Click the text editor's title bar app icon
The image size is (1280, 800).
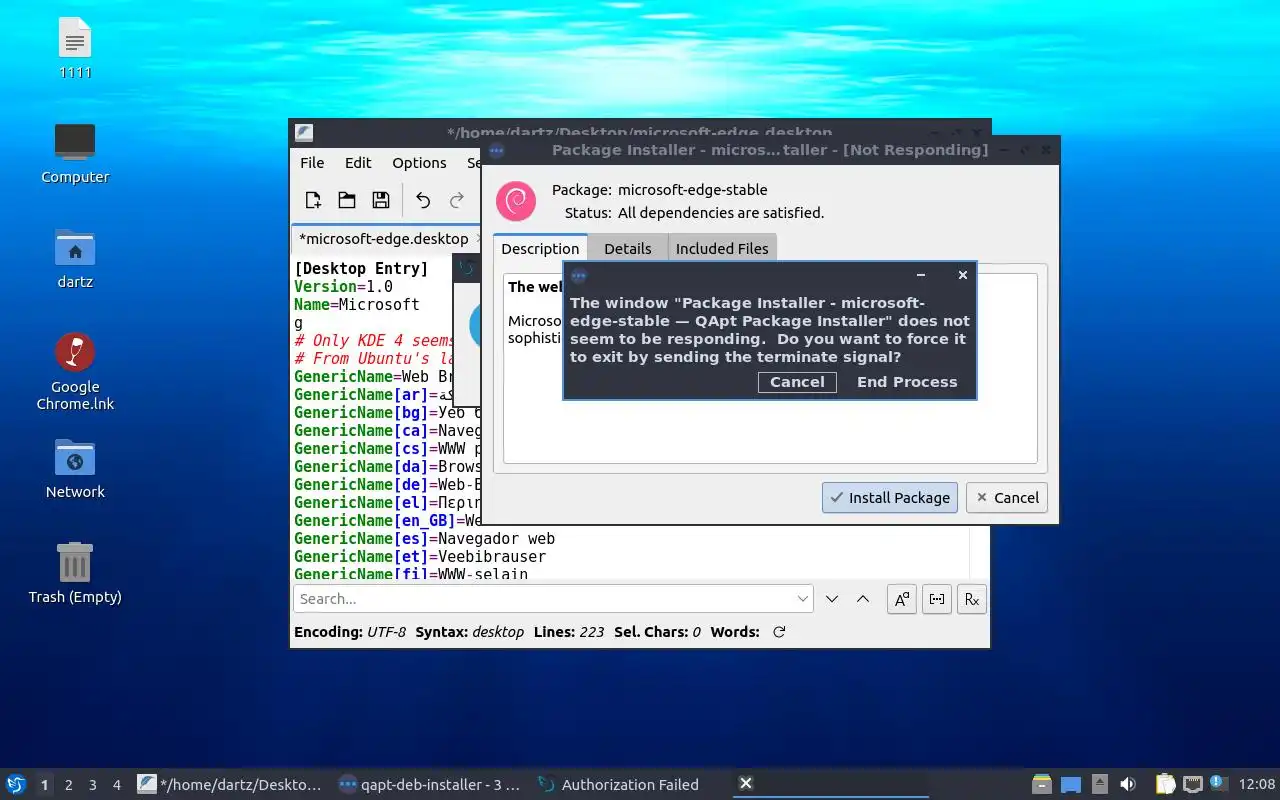(304, 132)
